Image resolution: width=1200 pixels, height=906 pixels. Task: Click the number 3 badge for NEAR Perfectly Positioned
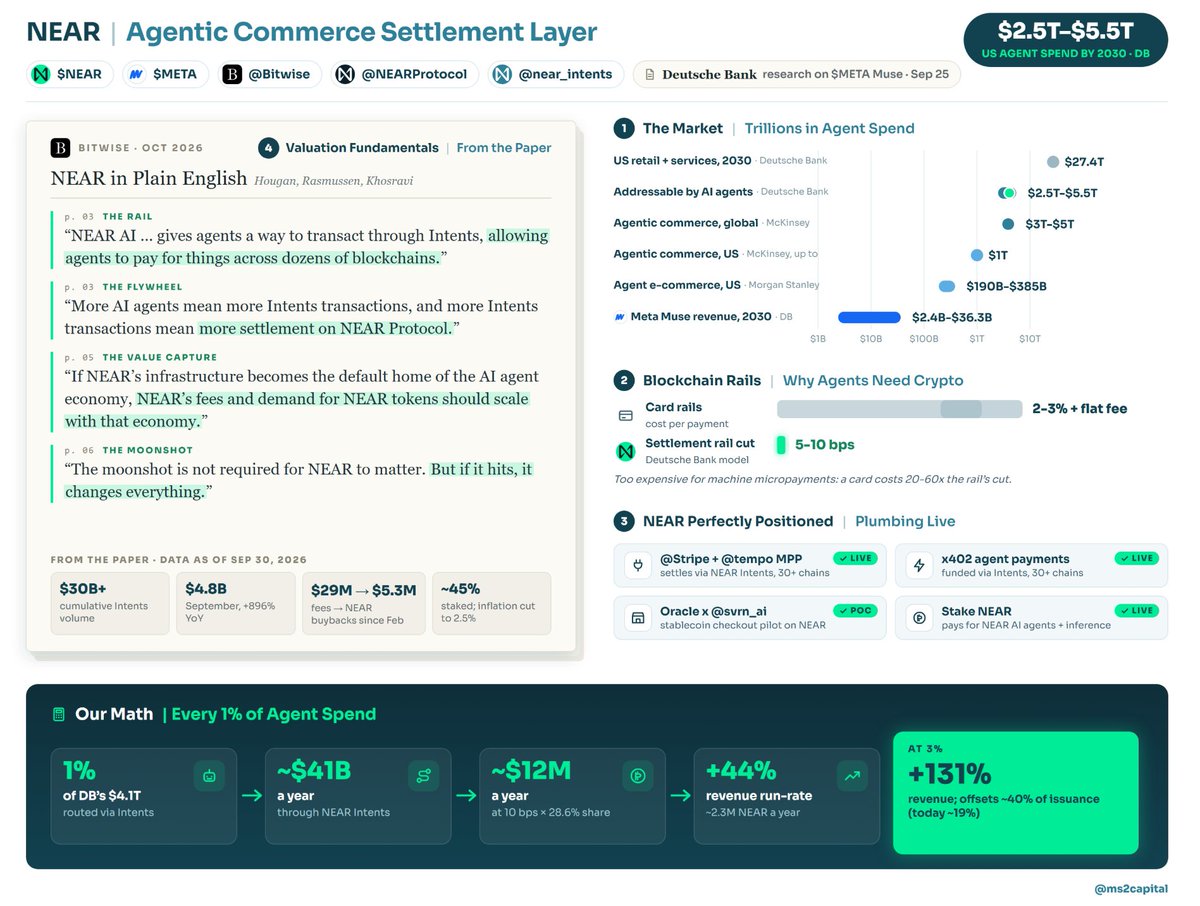tap(623, 521)
